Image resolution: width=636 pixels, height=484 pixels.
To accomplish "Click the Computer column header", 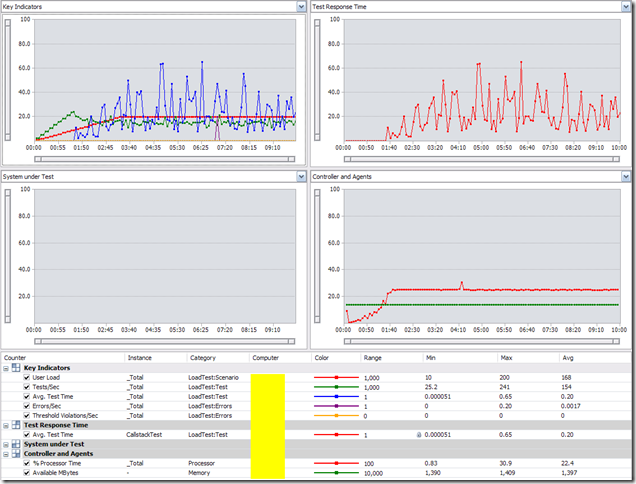I will [266, 358].
